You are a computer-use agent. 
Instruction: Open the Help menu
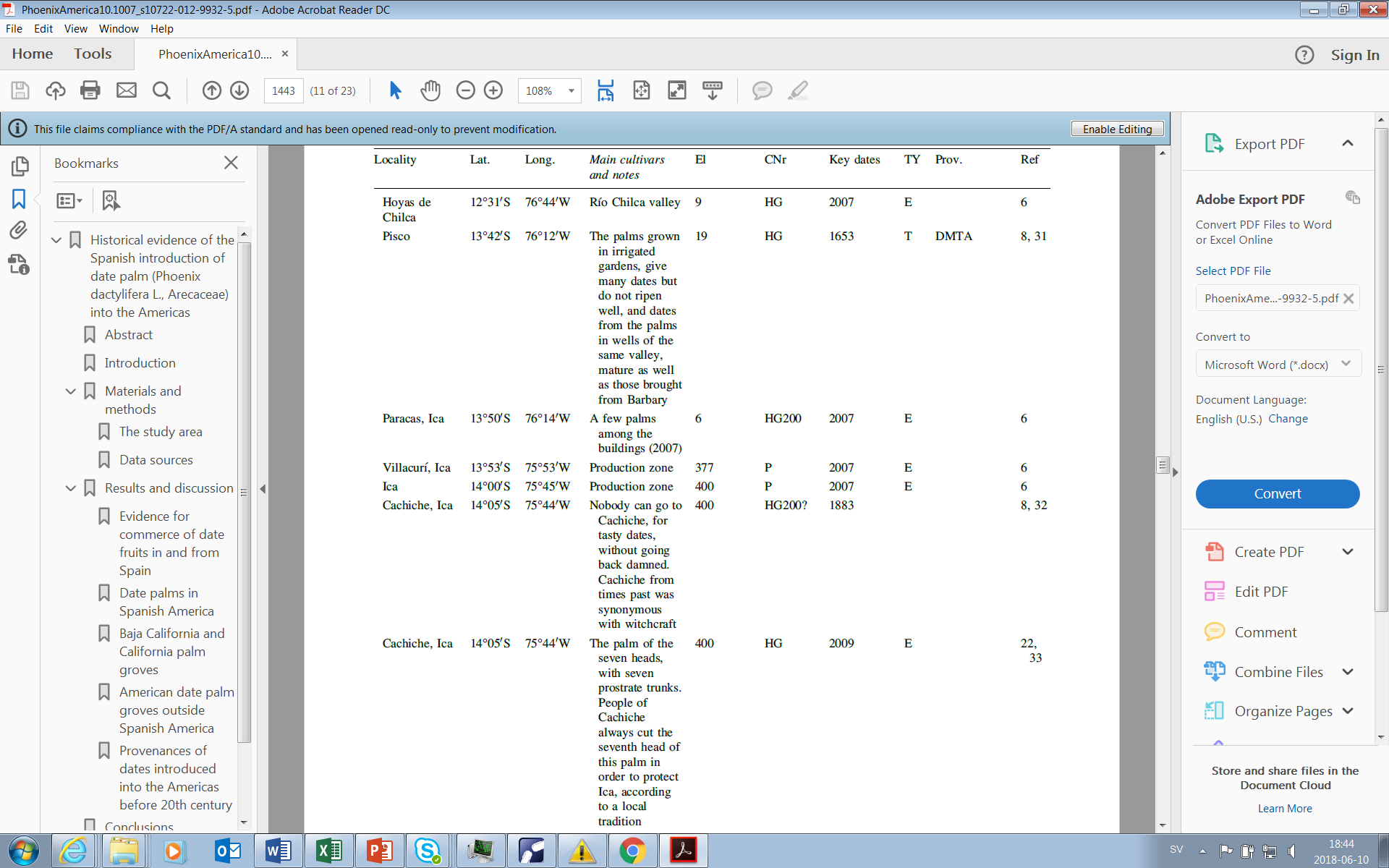pos(162,29)
